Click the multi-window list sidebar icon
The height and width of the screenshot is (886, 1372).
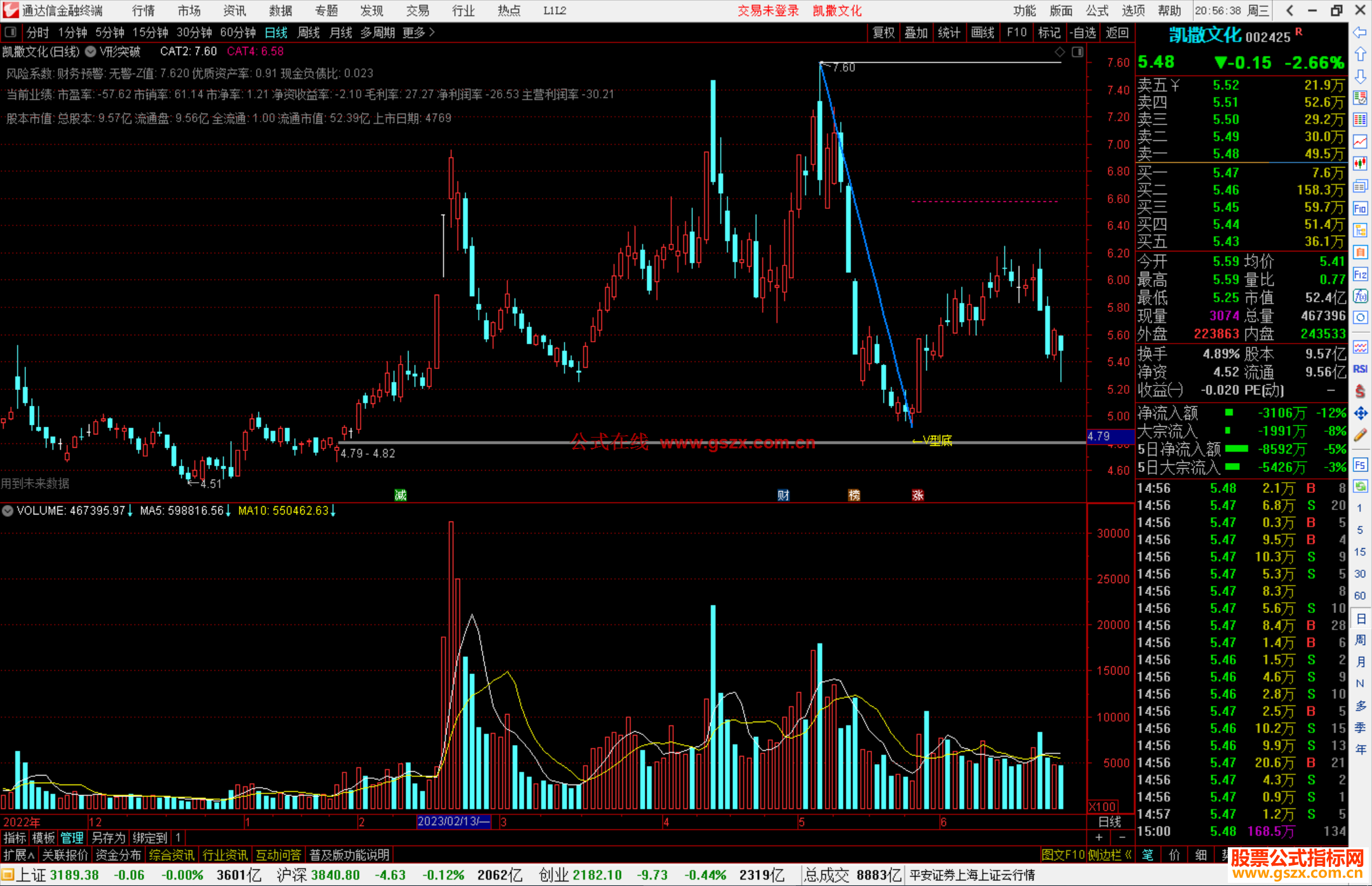1360,186
